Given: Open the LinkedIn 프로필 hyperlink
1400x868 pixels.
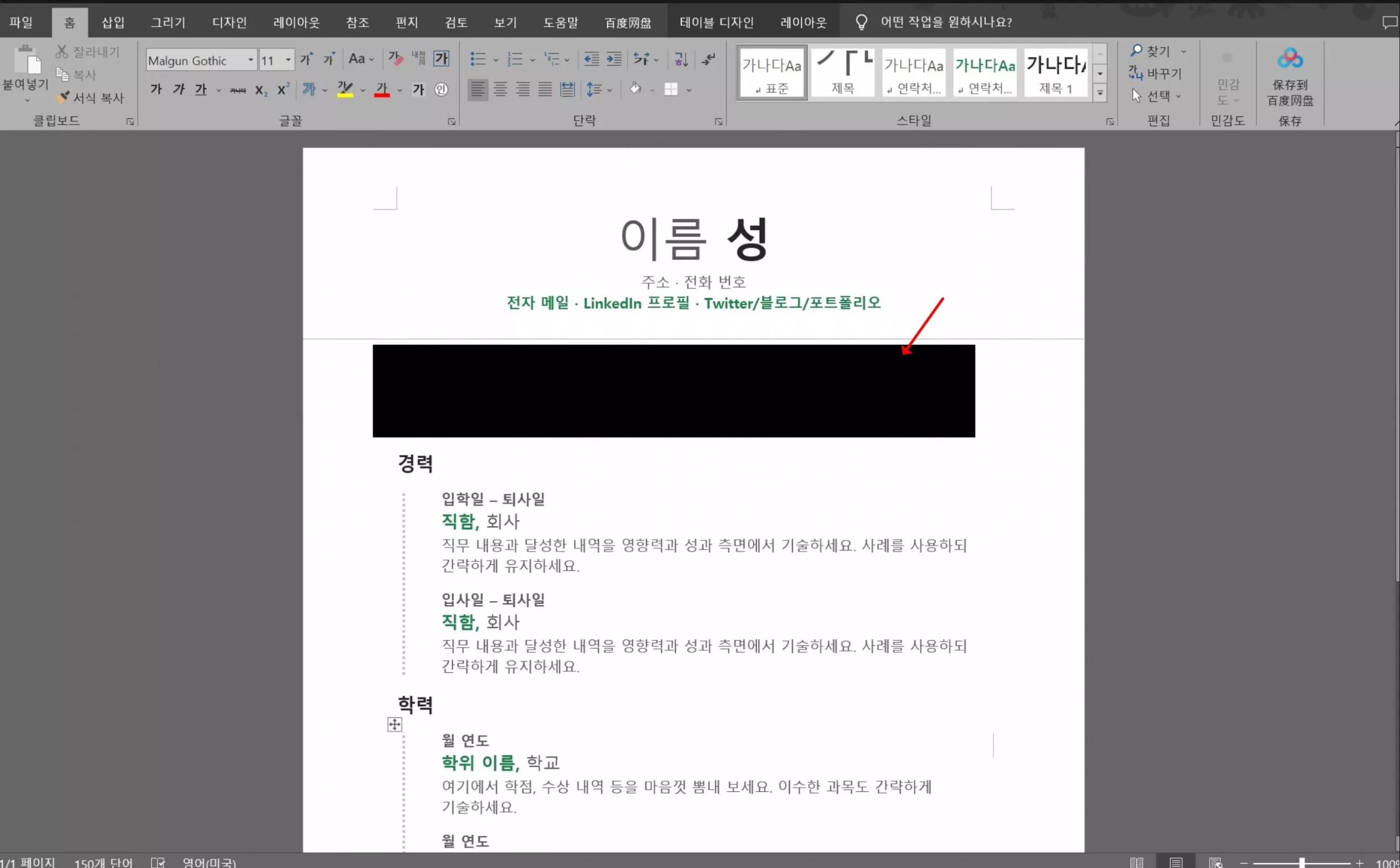Looking at the screenshot, I should tap(636, 302).
